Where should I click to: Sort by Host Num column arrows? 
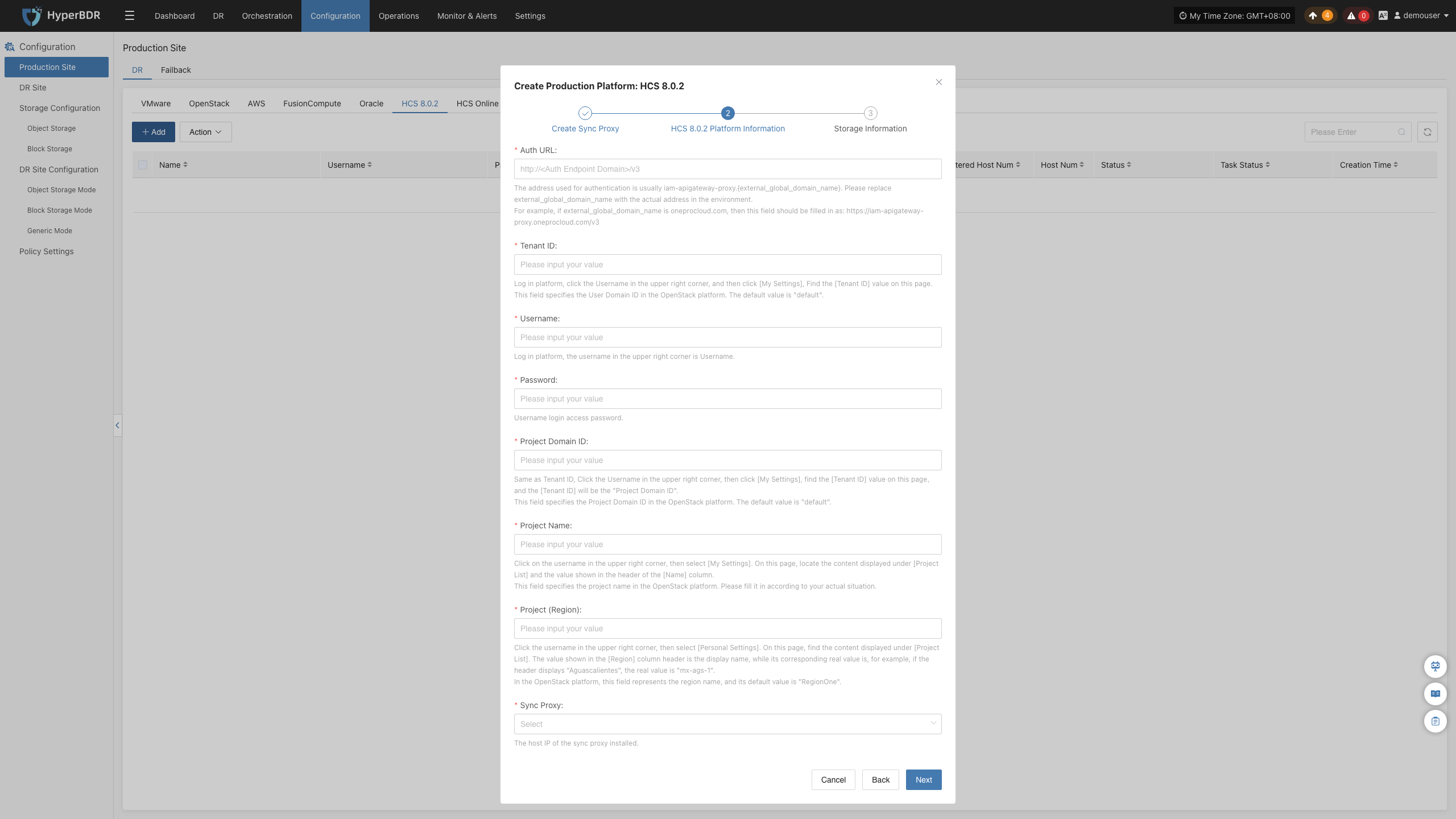[1082, 165]
